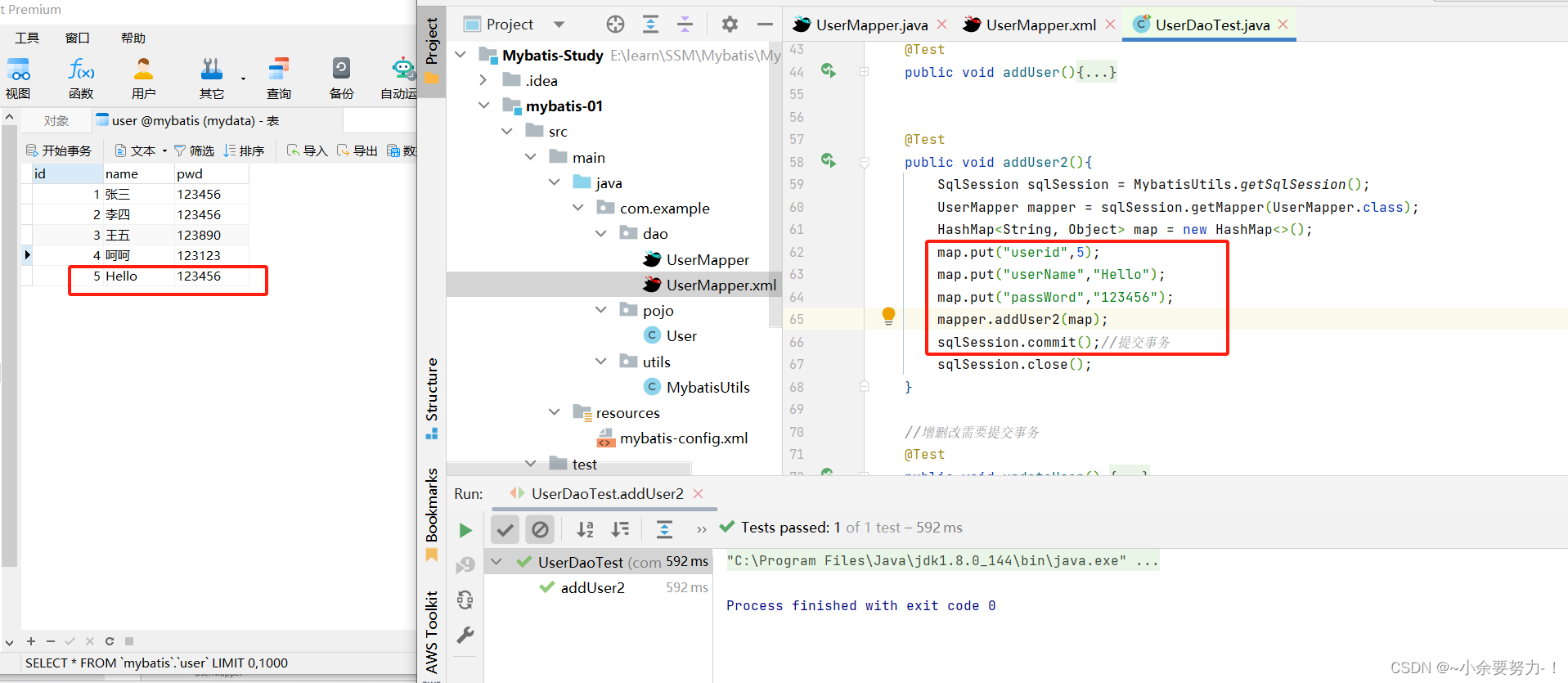The image size is (1568, 683).
Task: Switch to the UserMapper.xml editor tab
Action: click(1040, 25)
